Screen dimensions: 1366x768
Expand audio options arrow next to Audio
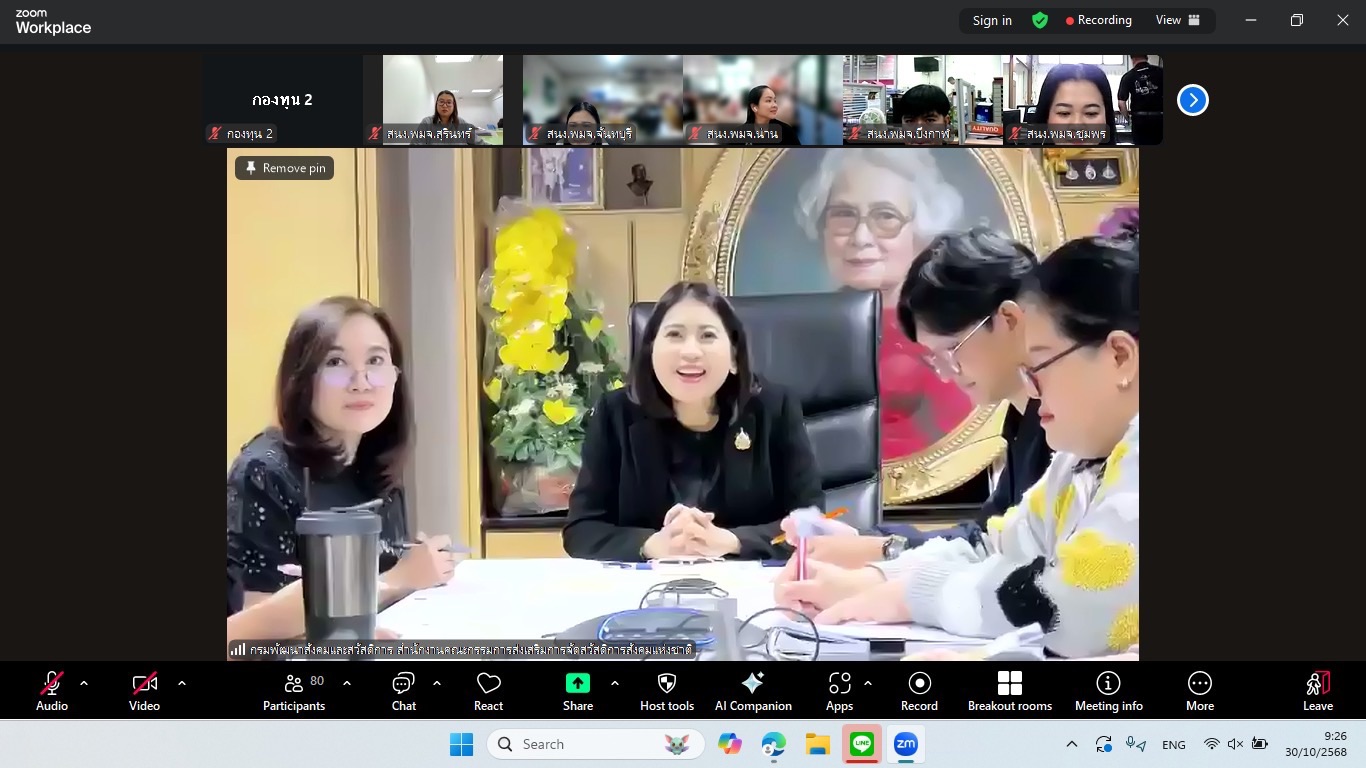point(84,684)
